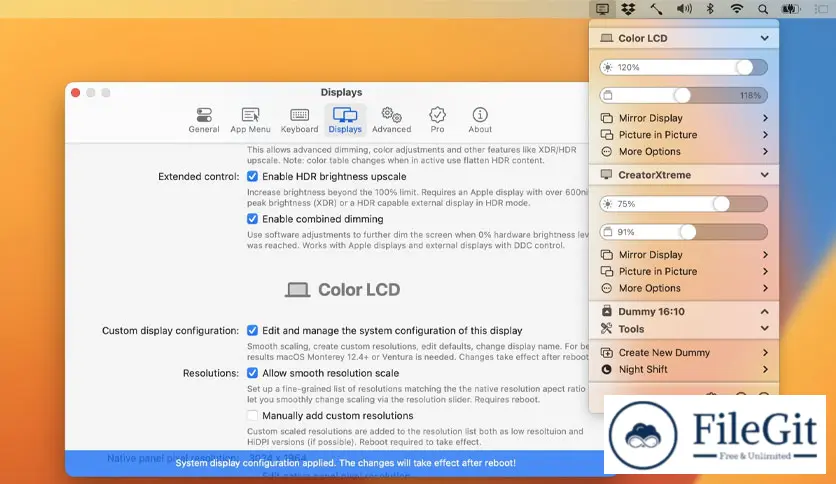The height and width of the screenshot is (484, 836).
Task: Click More Options ellipsis icon under CreatorXtreme
Action: [x=606, y=288]
